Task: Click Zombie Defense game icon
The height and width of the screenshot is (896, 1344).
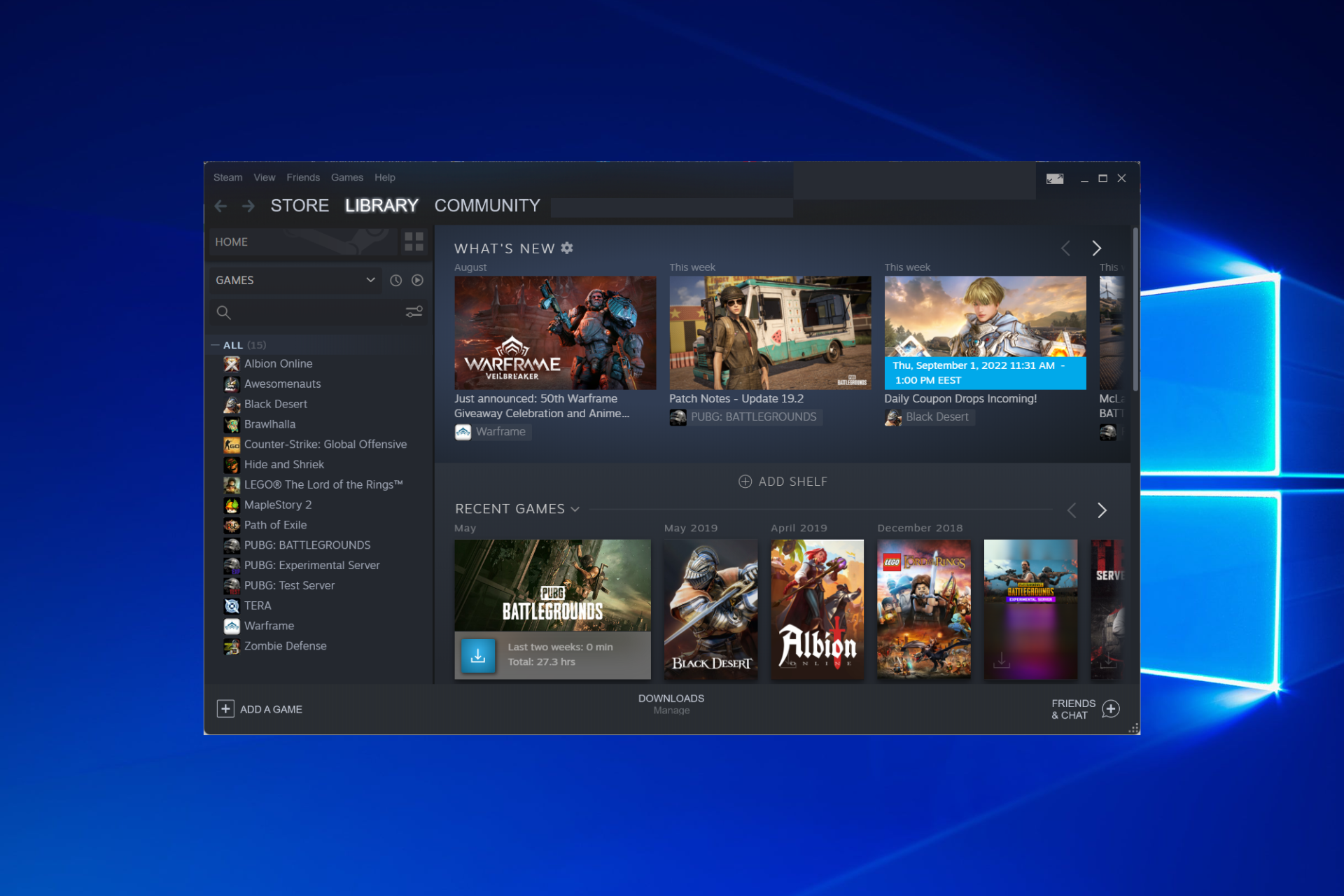Action: (232, 646)
